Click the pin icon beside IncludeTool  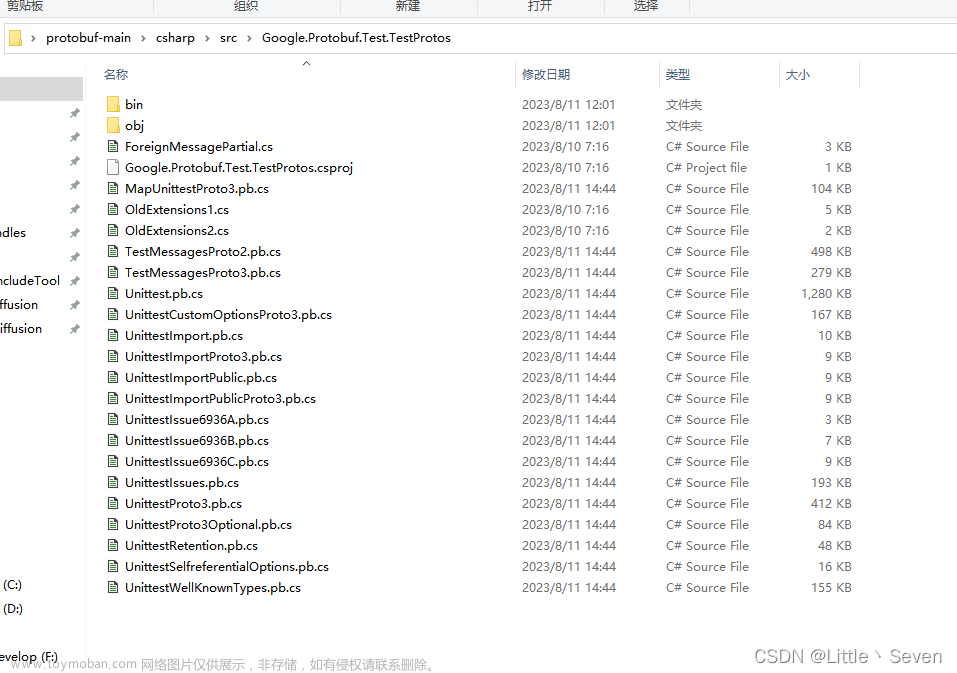pos(74,281)
